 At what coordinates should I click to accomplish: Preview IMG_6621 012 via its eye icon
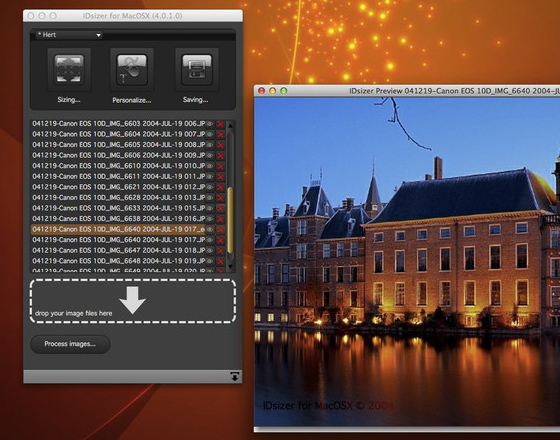[x=210, y=187]
